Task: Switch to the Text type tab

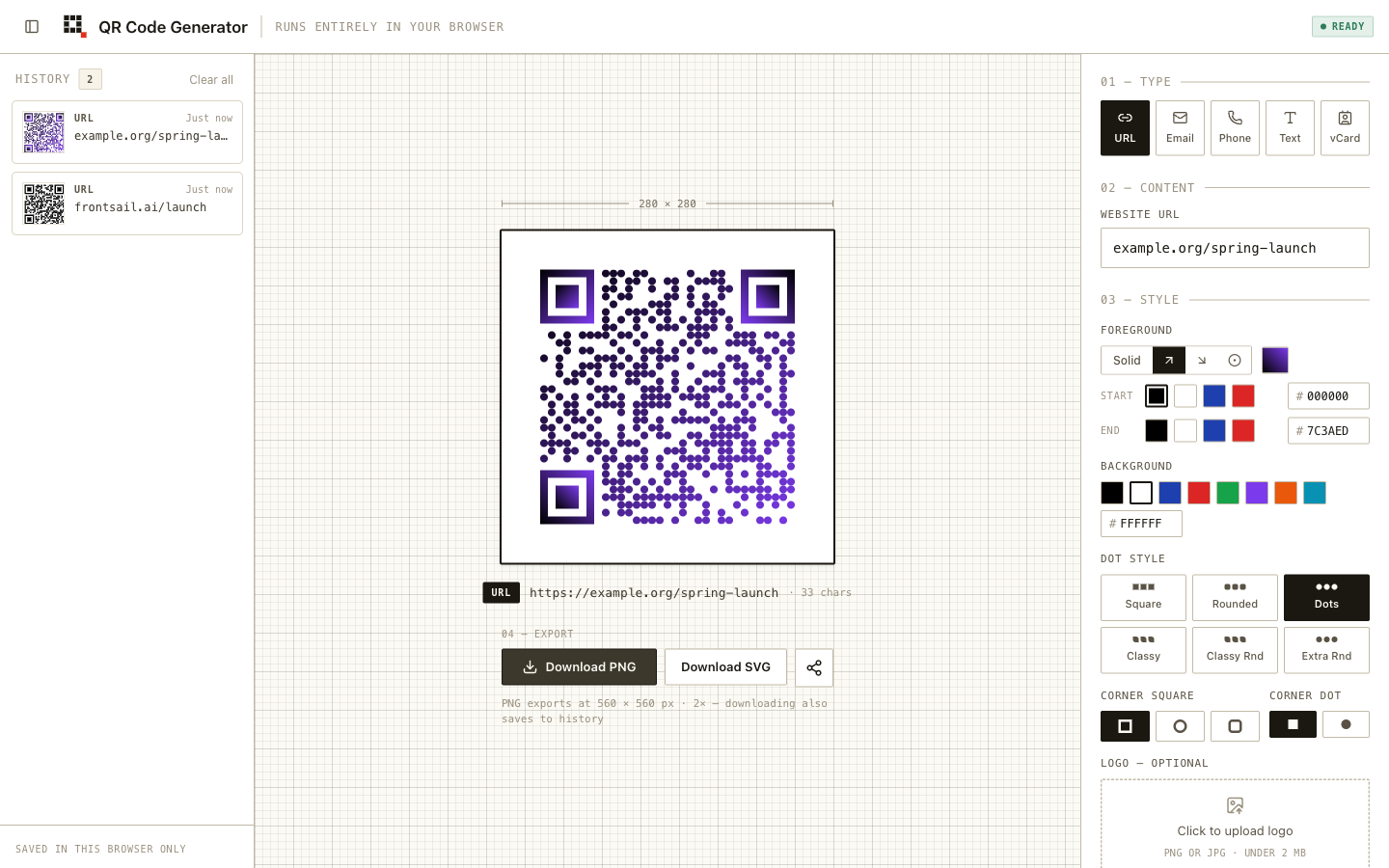Action: tap(1290, 128)
